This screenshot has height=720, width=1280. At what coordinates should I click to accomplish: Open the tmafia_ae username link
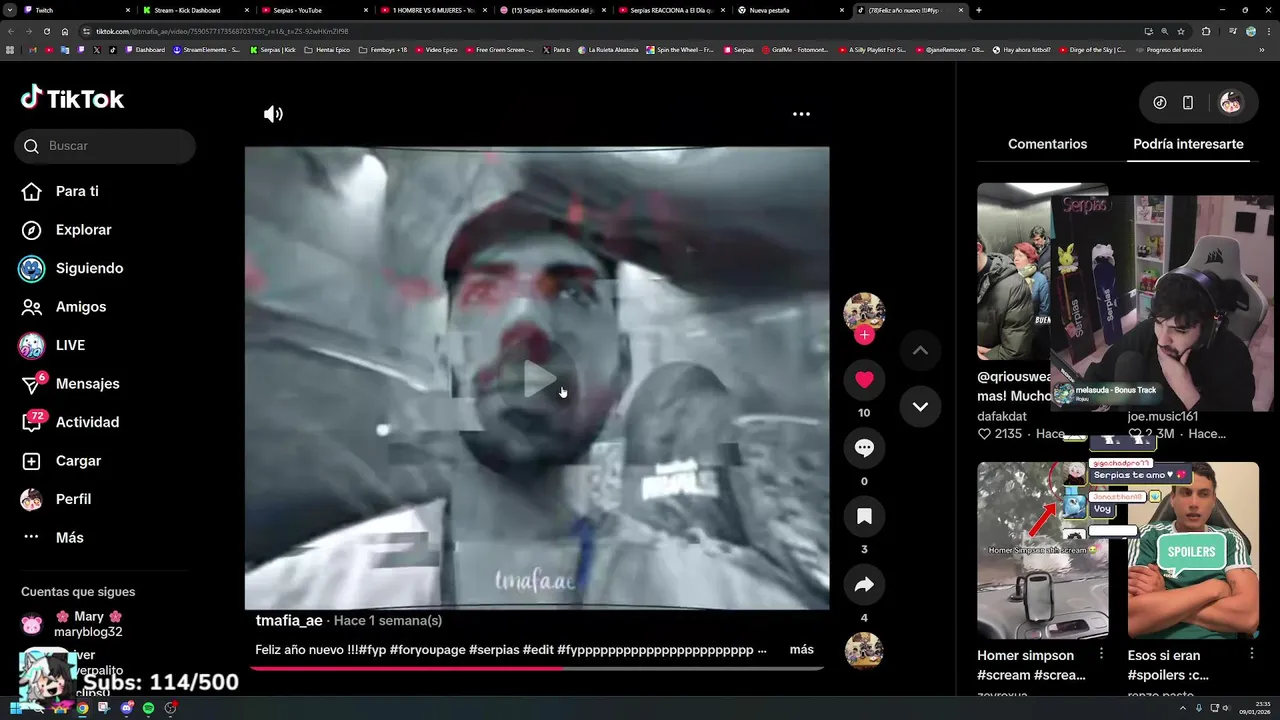[x=289, y=621]
